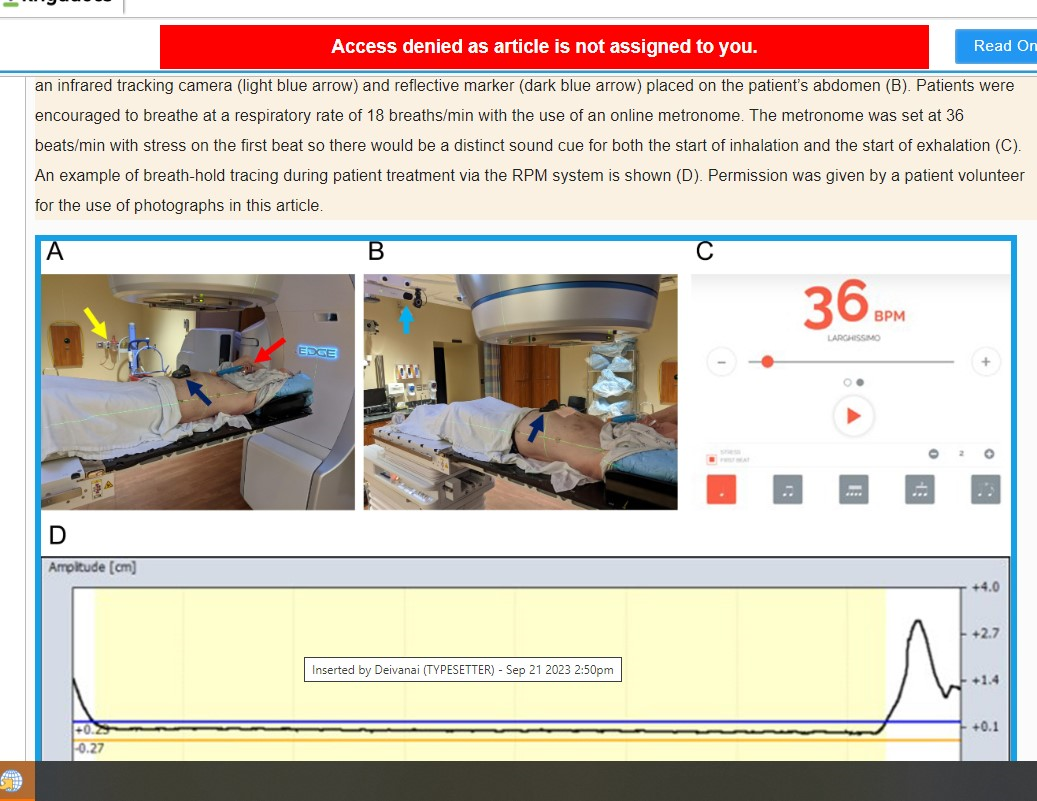
Task: Click the +1.4 amplitude scale value
Action: point(985,680)
